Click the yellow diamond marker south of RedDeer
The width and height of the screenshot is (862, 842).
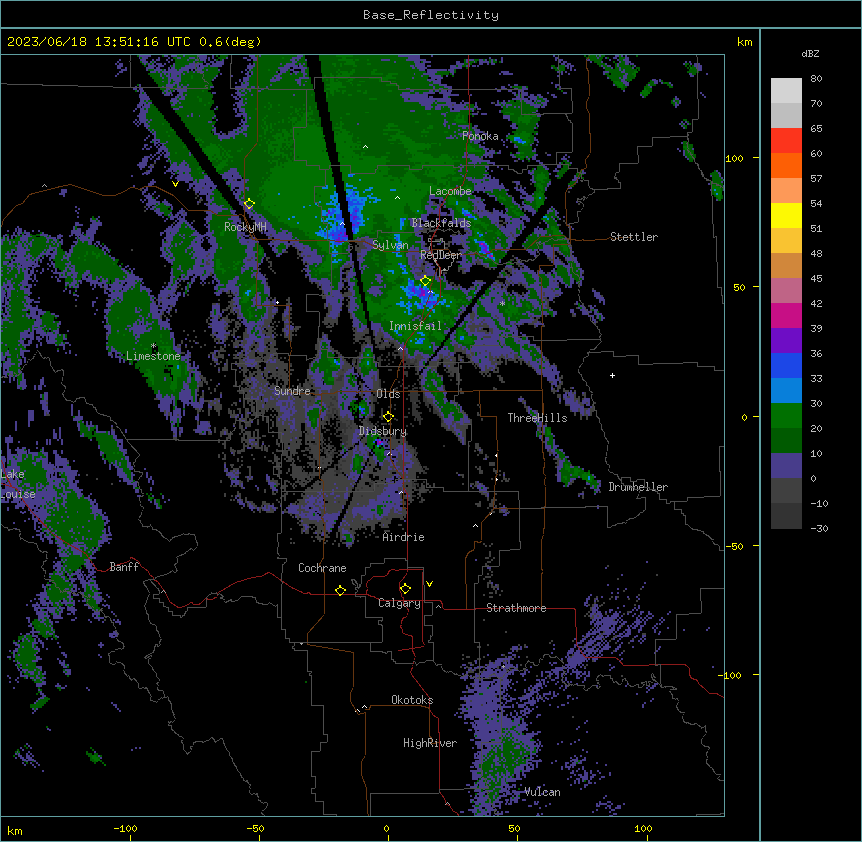[x=426, y=281]
